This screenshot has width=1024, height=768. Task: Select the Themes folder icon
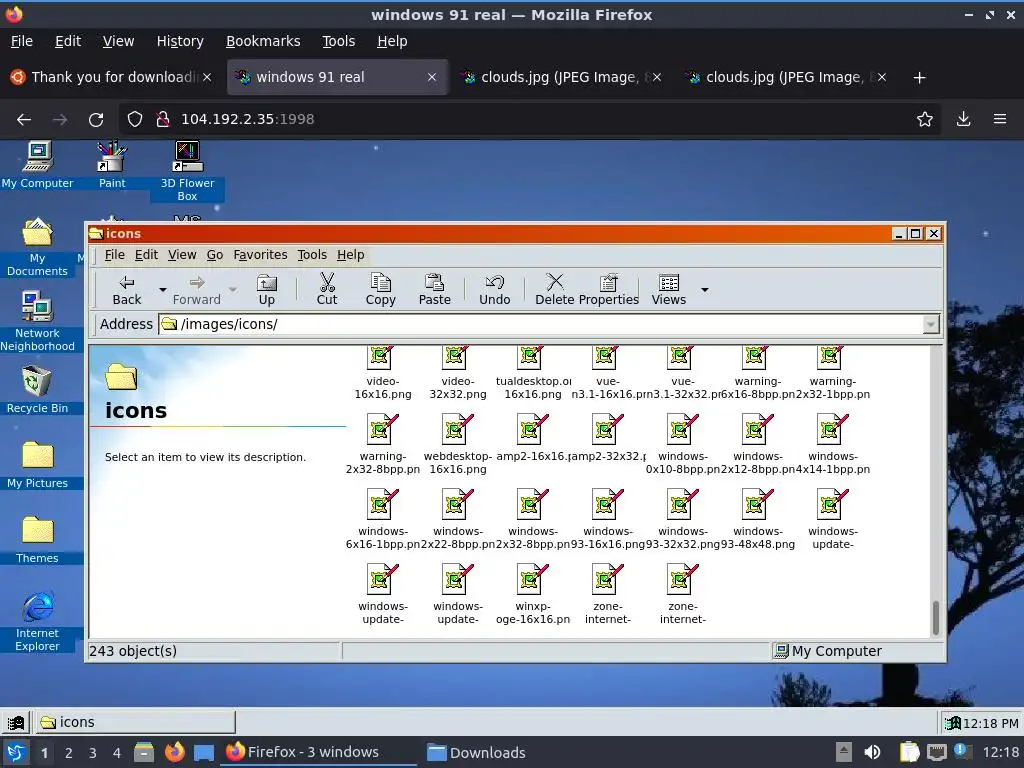click(37, 539)
